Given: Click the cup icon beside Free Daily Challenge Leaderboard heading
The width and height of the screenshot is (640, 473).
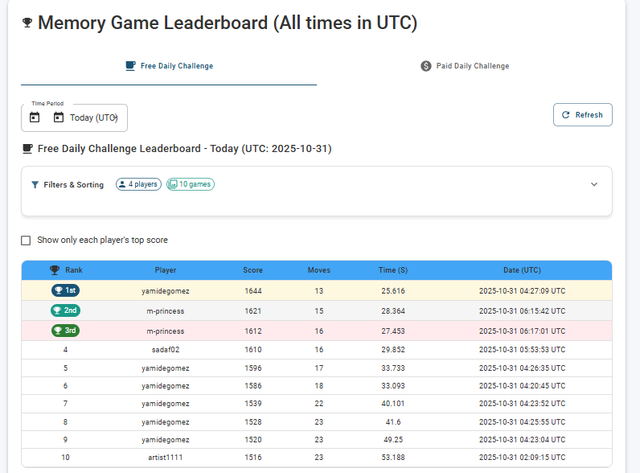Looking at the screenshot, I should tap(27, 149).
